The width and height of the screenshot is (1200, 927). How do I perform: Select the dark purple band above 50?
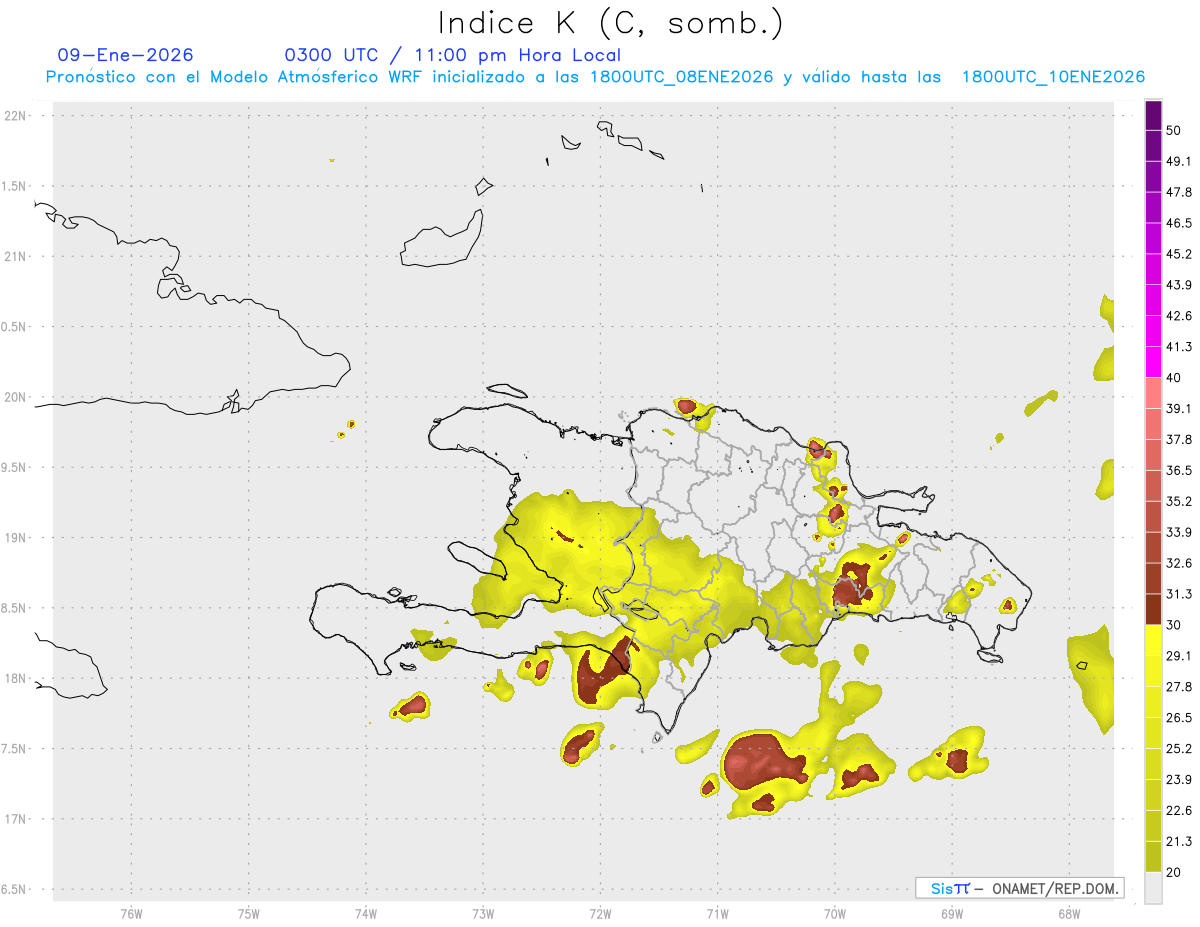tap(1154, 115)
